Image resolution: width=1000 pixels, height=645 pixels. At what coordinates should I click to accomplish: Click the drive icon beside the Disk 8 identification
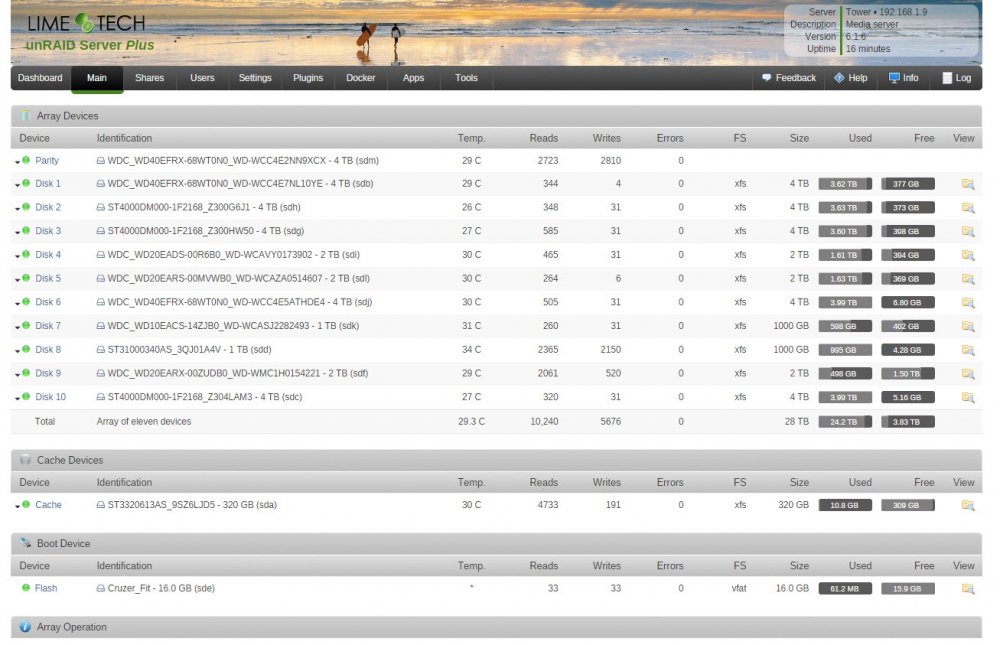coord(101,350)
